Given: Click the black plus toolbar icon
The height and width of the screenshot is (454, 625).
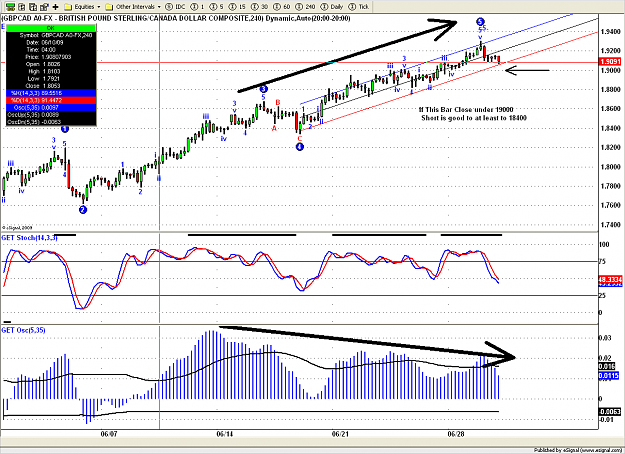Looking at the screenshot, I should (55, 6).
